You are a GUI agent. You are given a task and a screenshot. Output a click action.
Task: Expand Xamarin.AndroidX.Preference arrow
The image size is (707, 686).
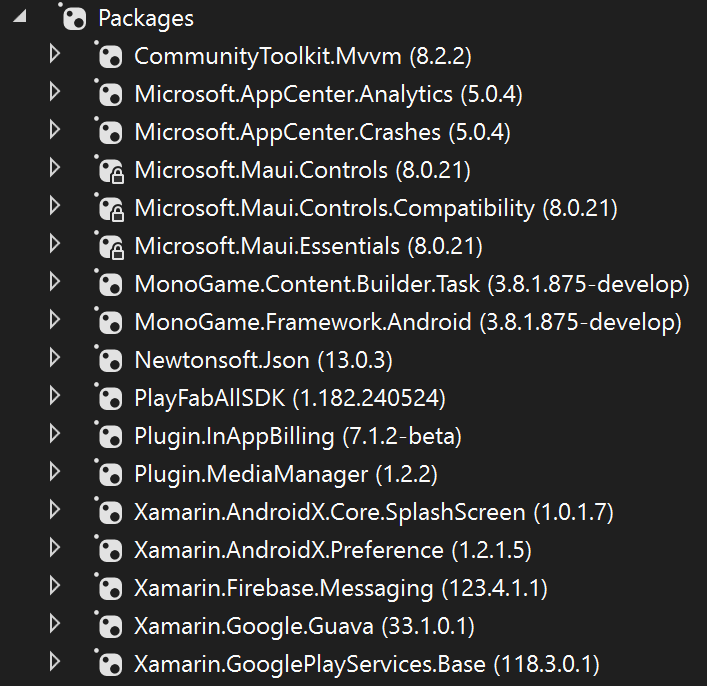tap(55, 548)
